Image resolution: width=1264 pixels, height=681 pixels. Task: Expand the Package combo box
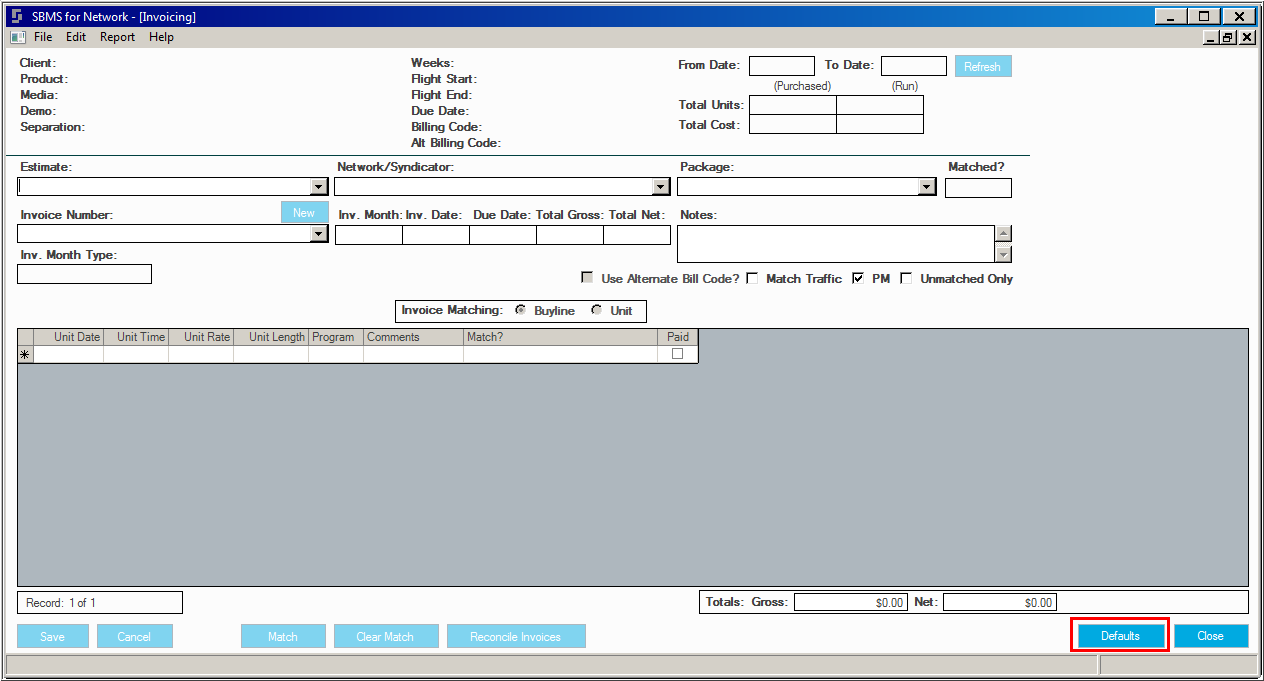[x=927, y=187]
